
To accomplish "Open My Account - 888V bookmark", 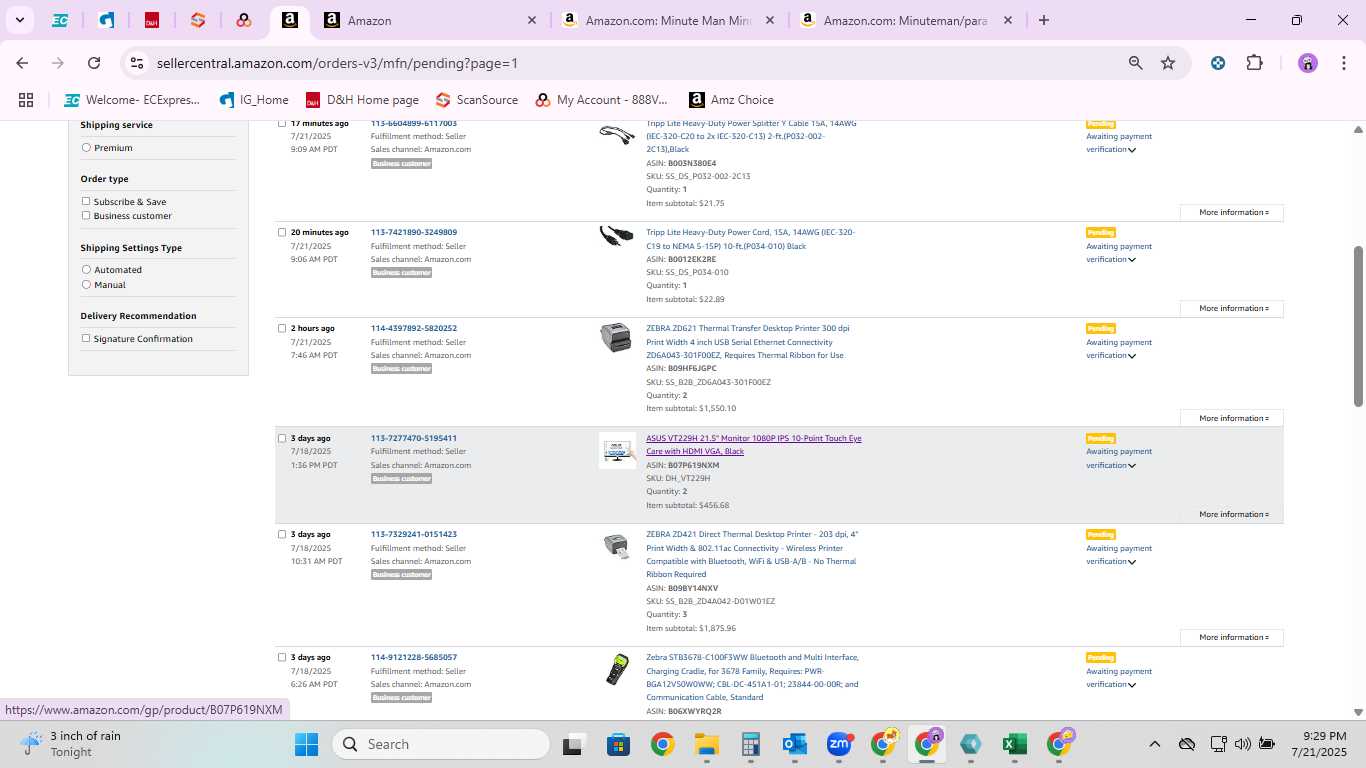I will [x=601, y=100].
